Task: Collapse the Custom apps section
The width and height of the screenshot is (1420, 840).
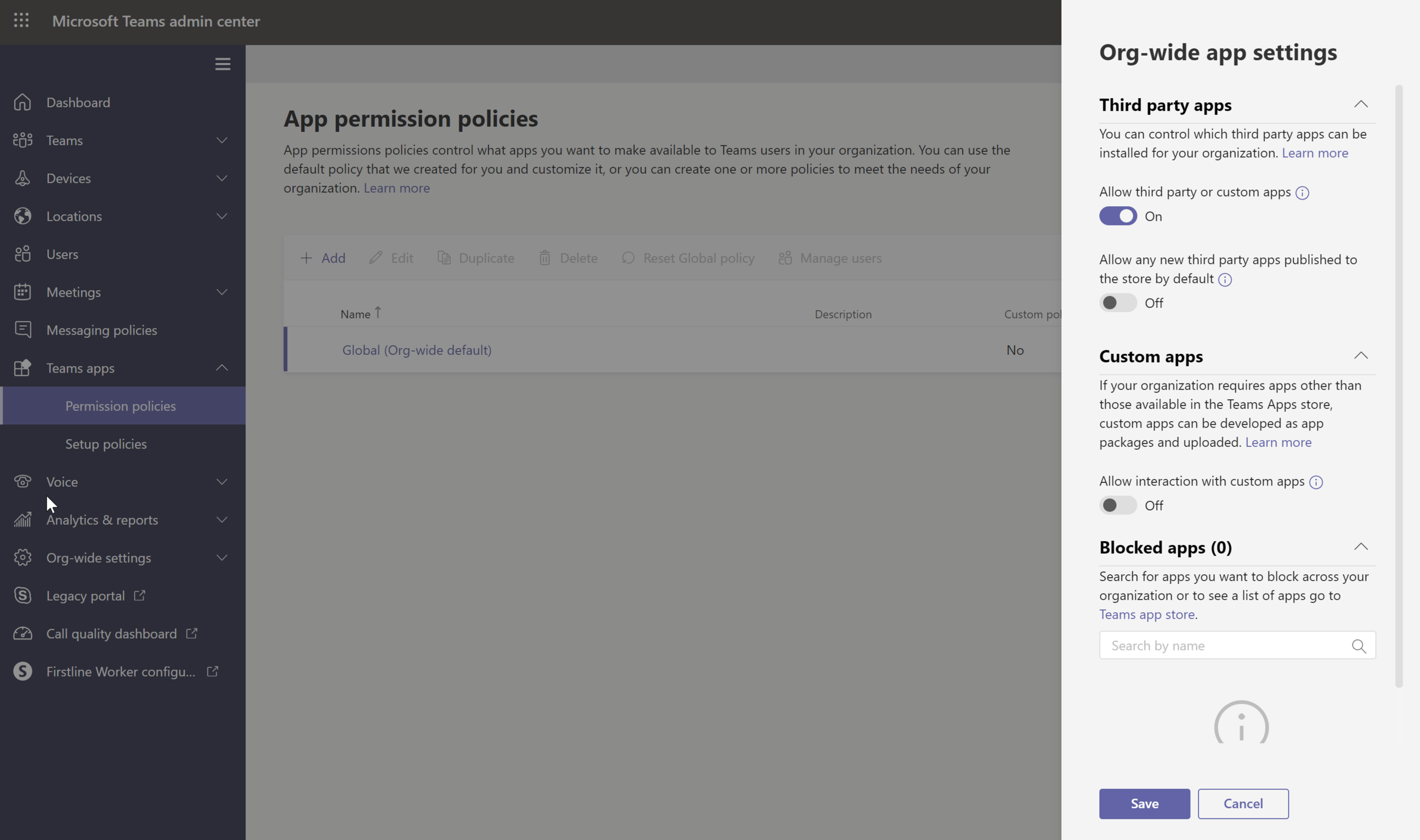Action: point(1360,356)
